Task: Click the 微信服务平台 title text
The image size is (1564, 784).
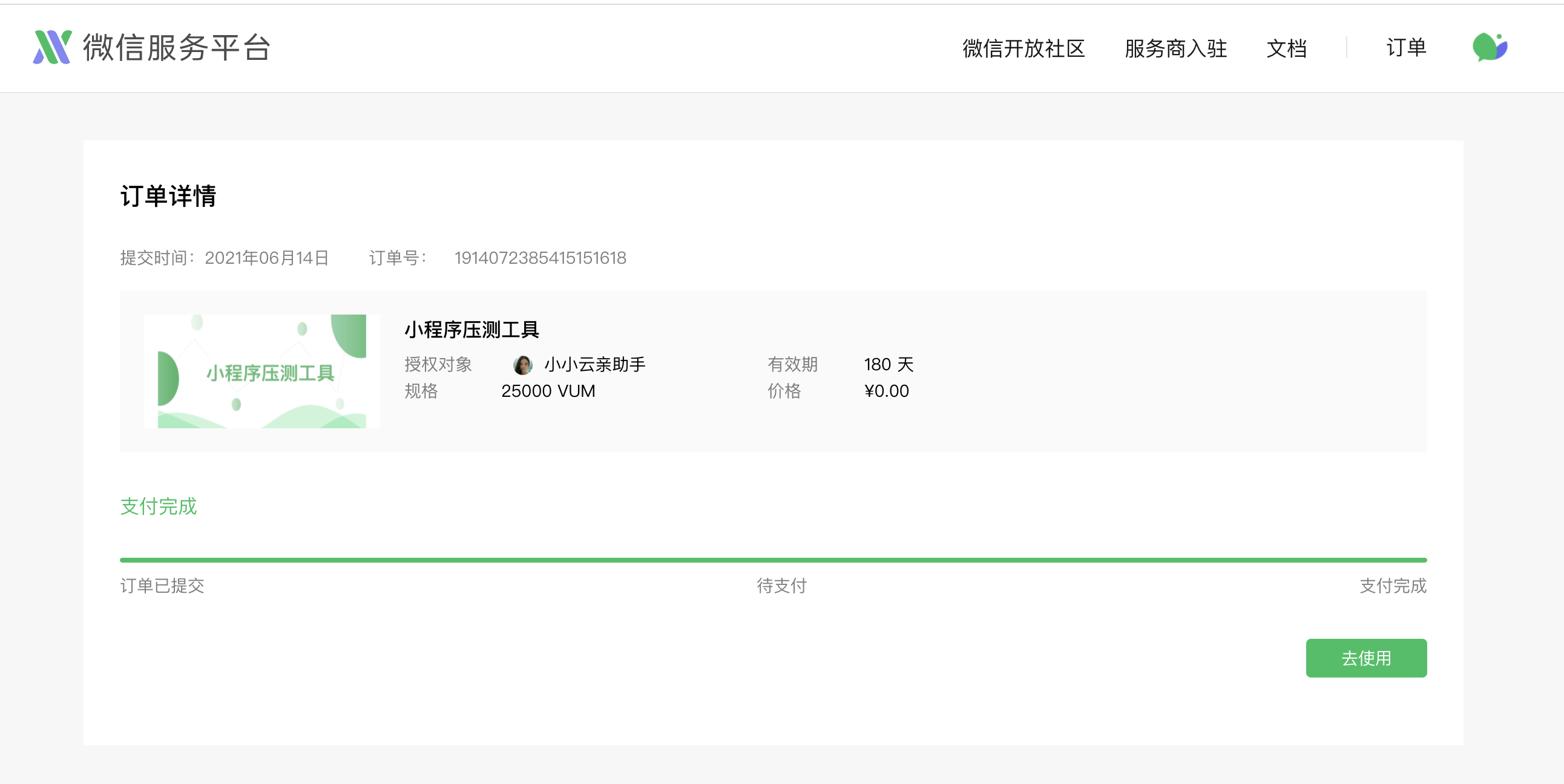Action: point(177,47)
